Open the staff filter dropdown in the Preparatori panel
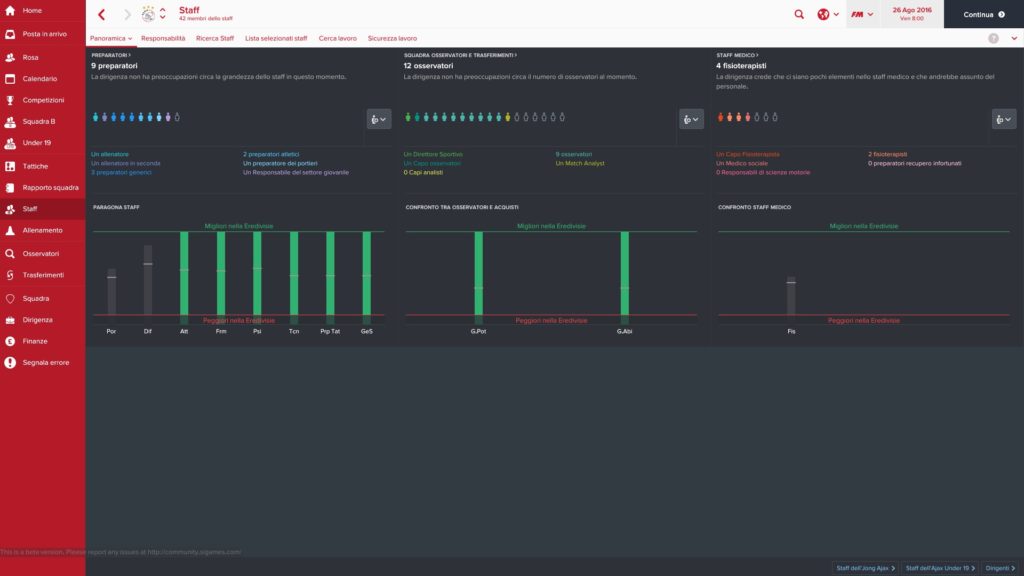 pos(377,118)
